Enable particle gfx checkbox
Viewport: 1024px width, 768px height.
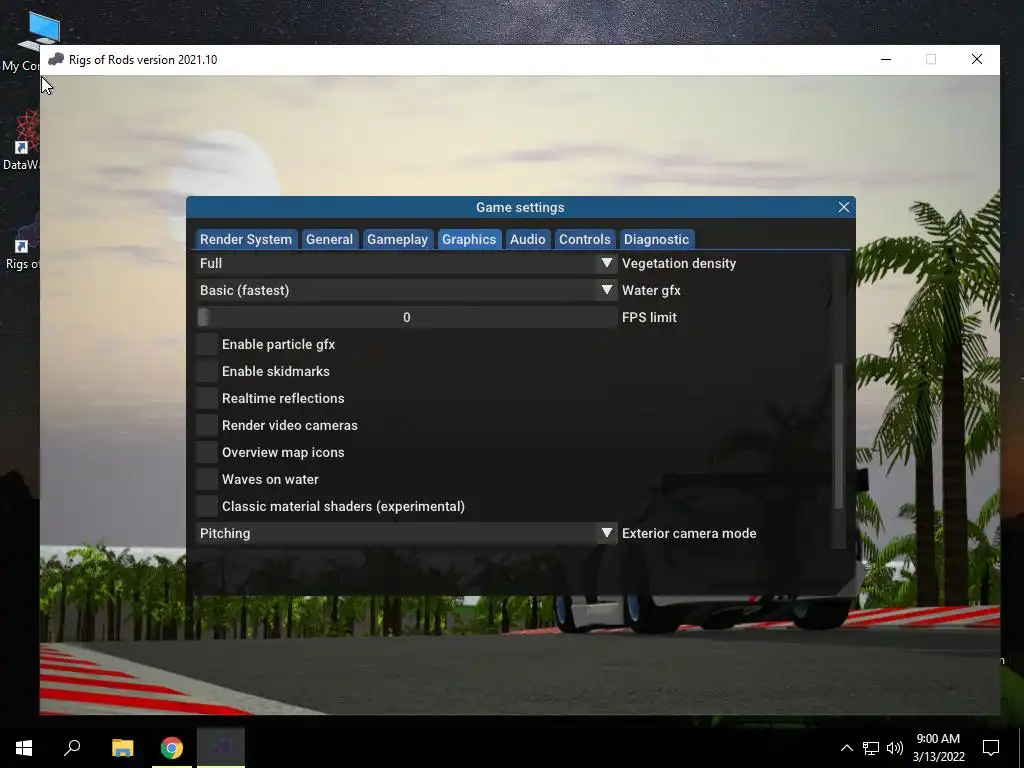(207, 344)
